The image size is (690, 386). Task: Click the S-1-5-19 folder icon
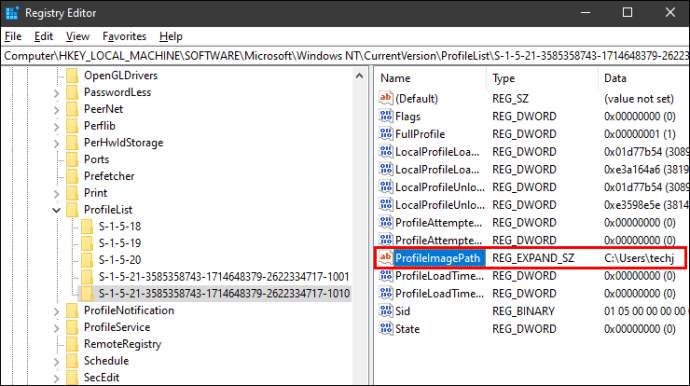tap(87, 243)
